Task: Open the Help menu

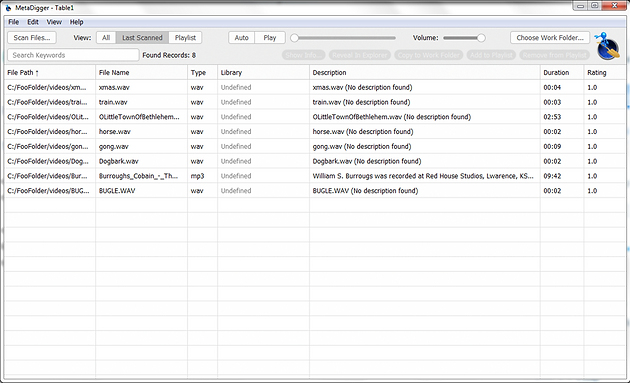Action: coord(76,22)
